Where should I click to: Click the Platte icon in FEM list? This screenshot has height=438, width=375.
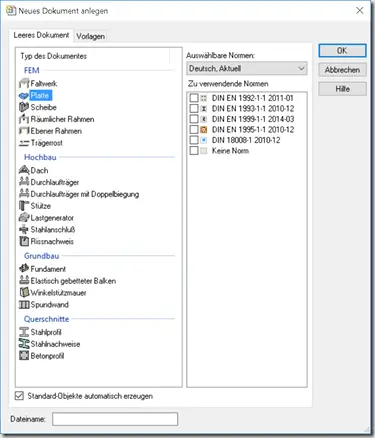tap(24, 96)
